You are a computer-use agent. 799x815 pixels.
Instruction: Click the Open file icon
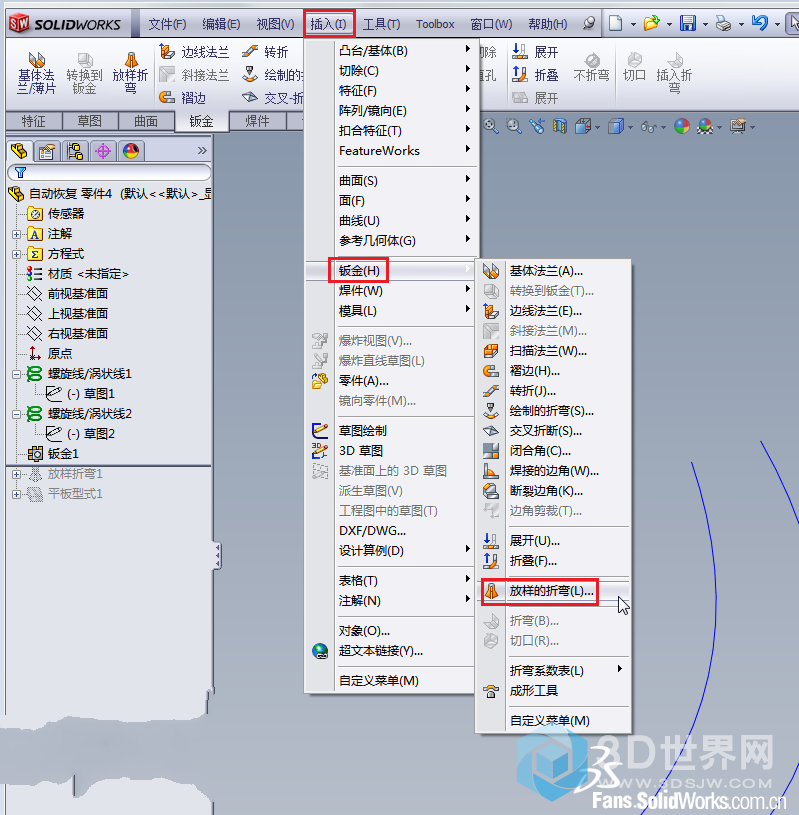651,23
